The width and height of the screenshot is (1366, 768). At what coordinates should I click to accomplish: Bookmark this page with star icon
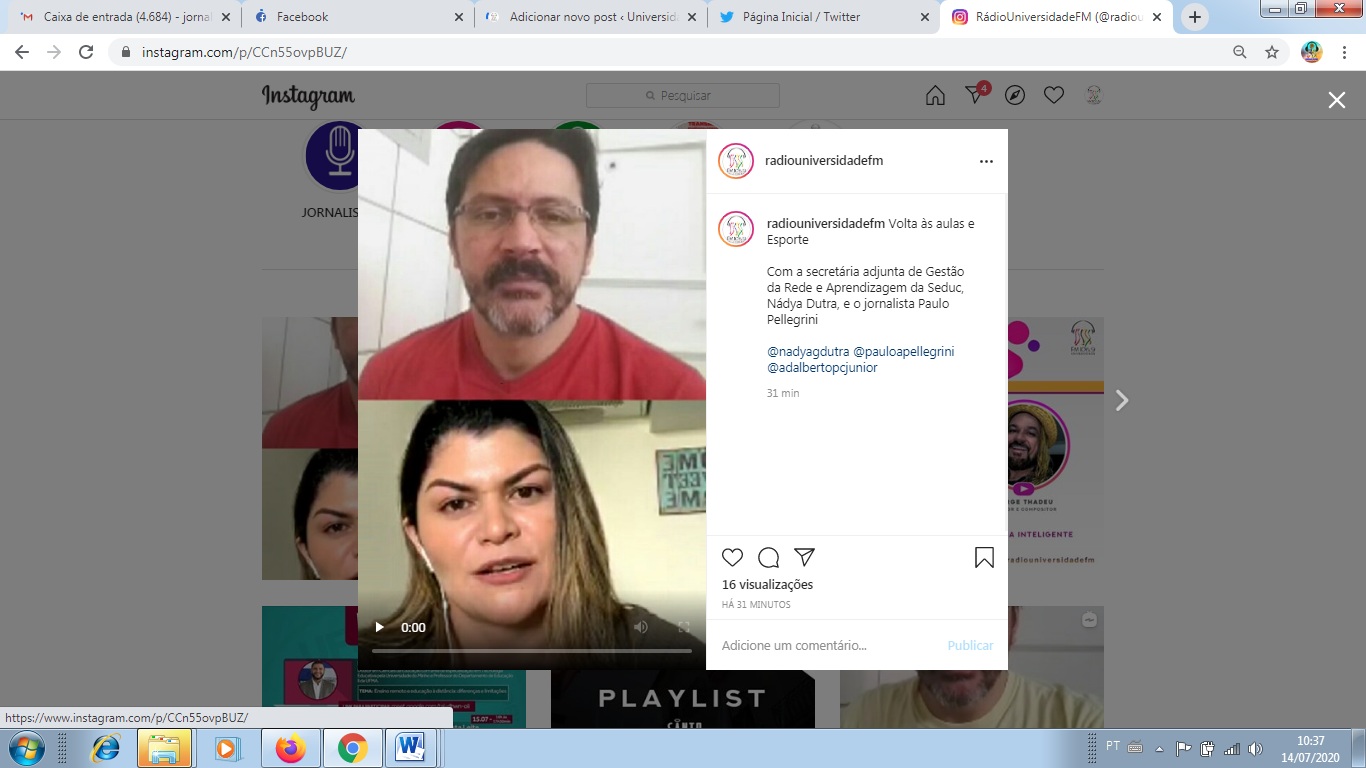pyautogui.click(x=1272, y=52)
